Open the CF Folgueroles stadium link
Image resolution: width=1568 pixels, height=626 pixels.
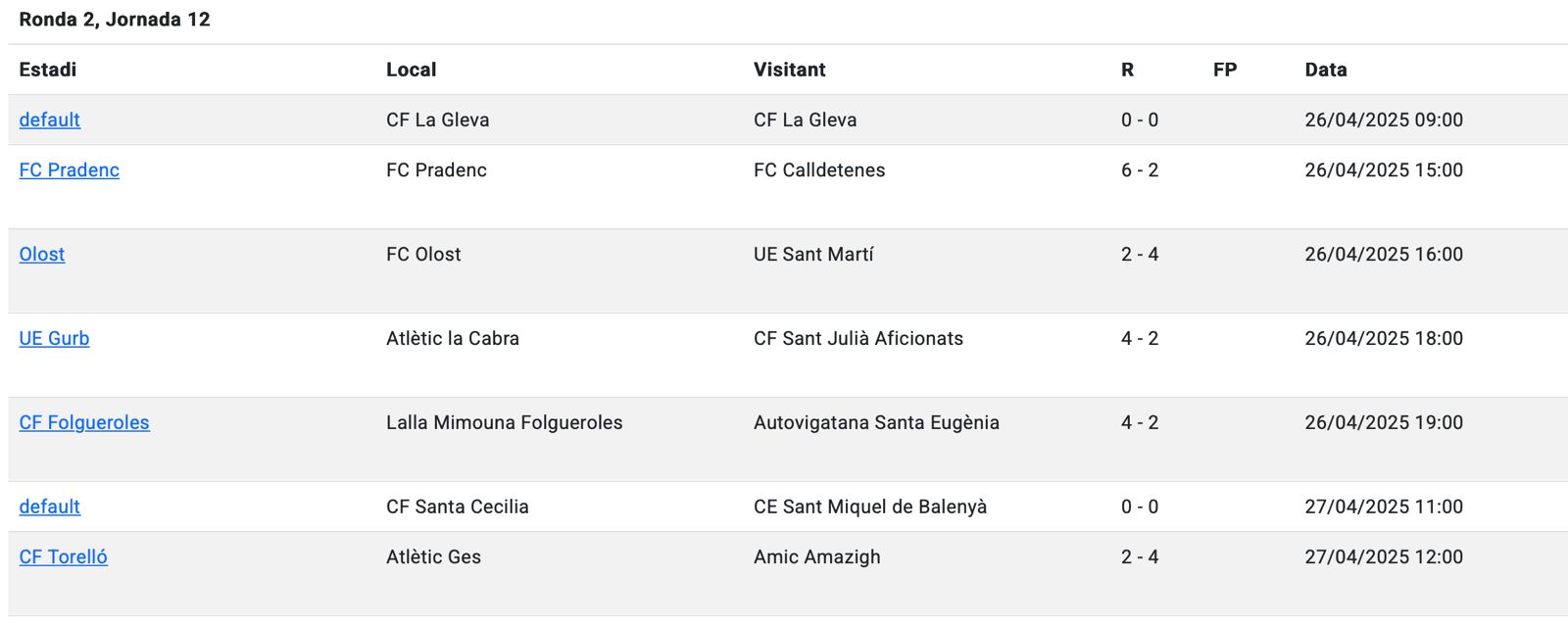click(x=84, y=422)
